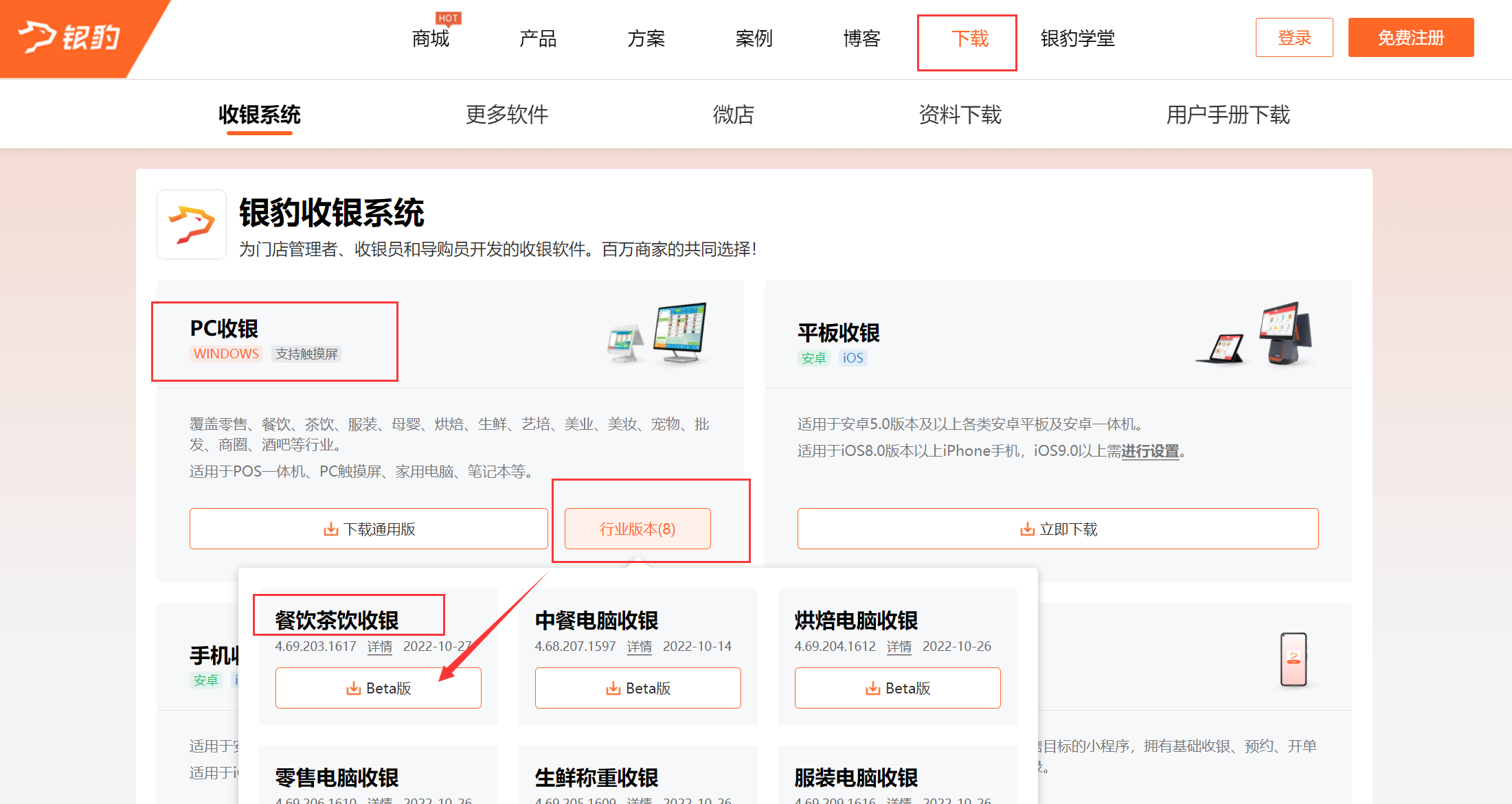Click the 安卓 tag under 平板收银

[x=813, y=358]
